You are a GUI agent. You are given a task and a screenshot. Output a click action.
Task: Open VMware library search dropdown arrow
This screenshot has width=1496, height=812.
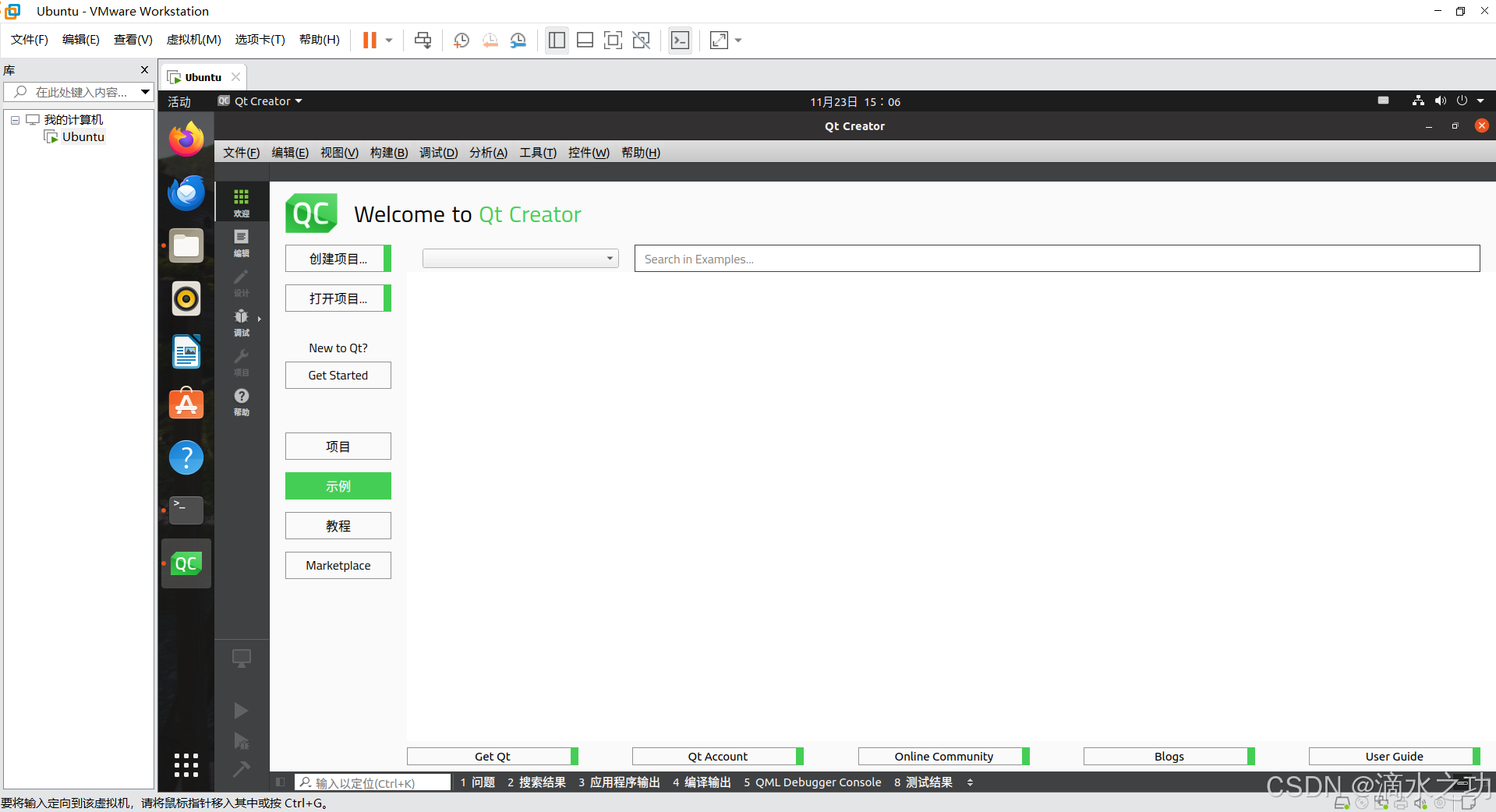[x=145, y=92]
